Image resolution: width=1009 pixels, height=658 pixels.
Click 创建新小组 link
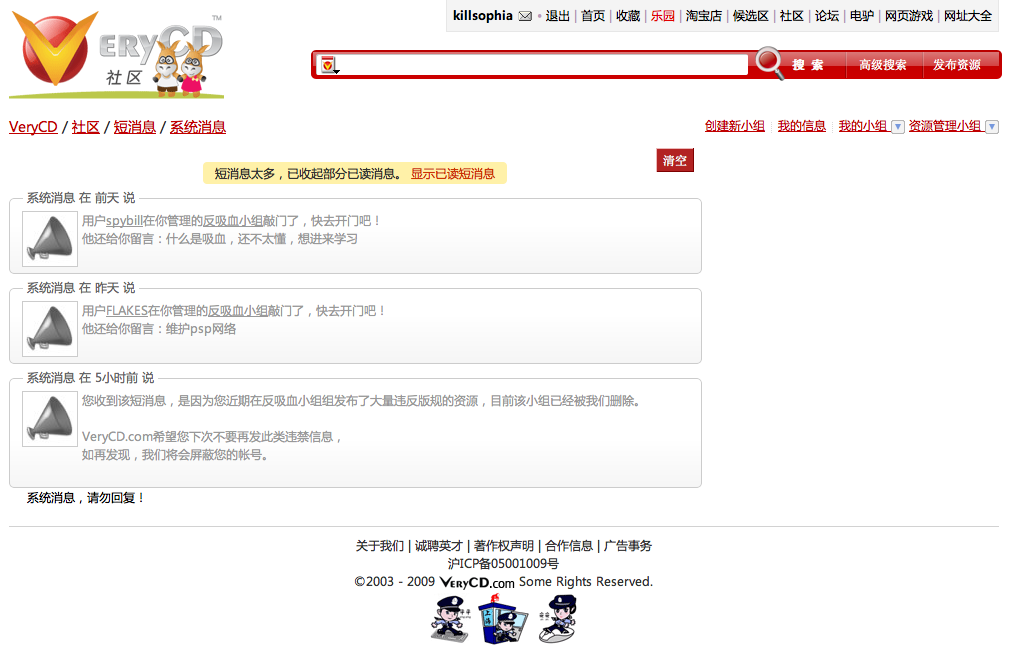(x=735, y=126)
